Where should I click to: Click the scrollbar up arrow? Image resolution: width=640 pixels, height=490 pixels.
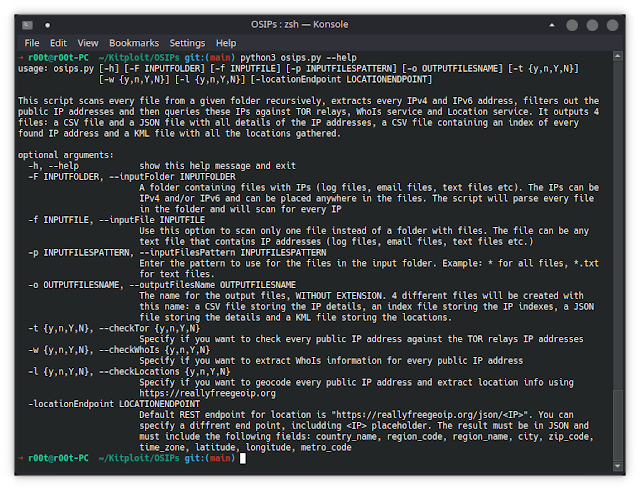[618, 56]
